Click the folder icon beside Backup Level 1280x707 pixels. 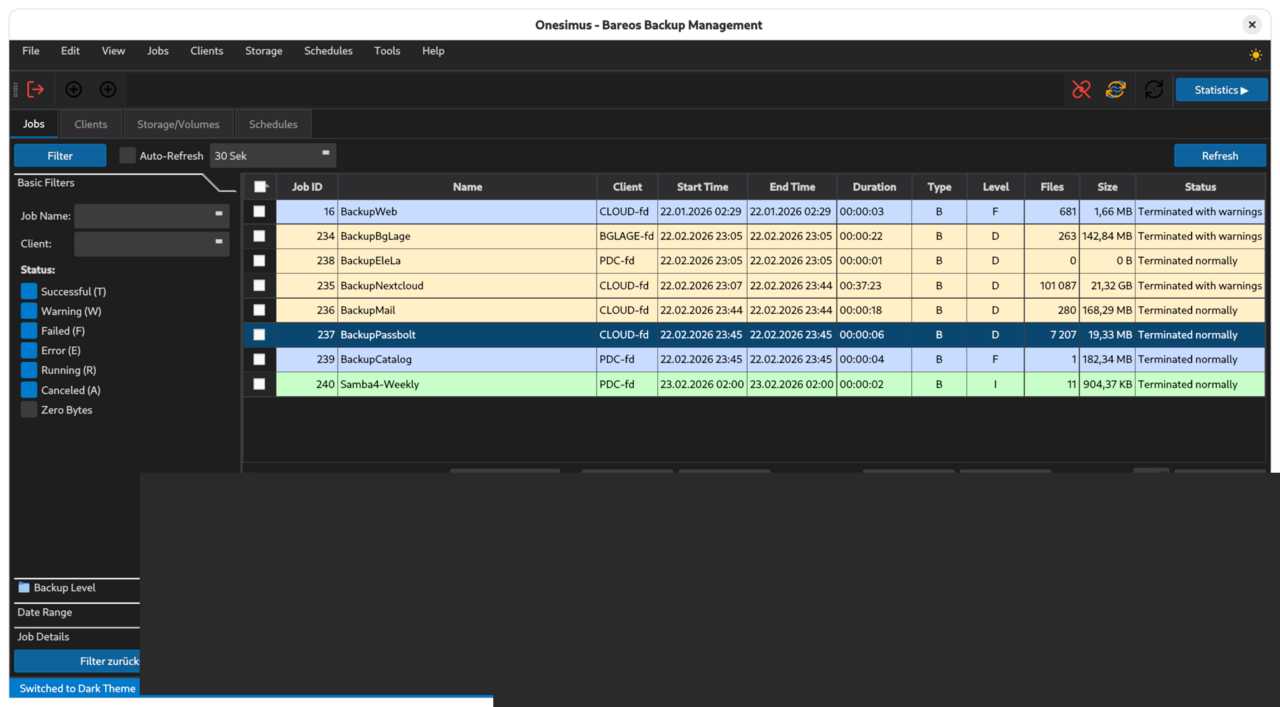[x=24, y=588]
